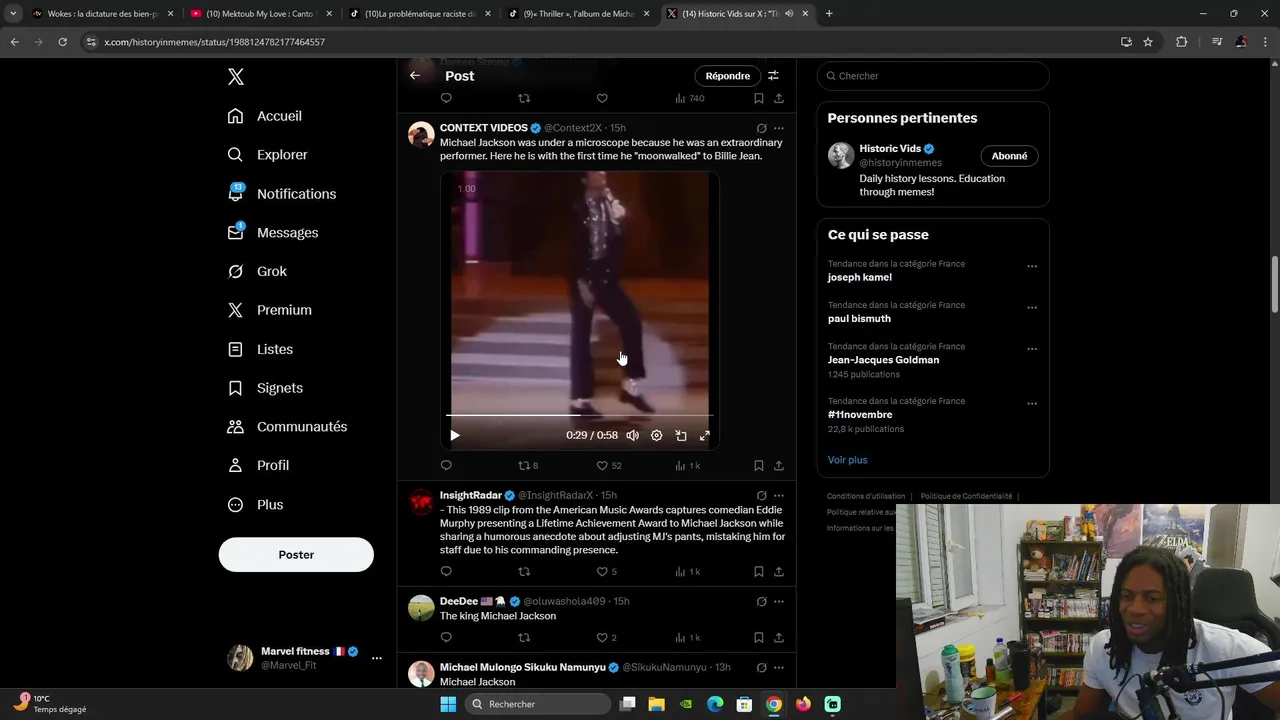This screenshot has height=720, width=1280.
Task: Click the browser address bar URL
Action: pos(215,42)
